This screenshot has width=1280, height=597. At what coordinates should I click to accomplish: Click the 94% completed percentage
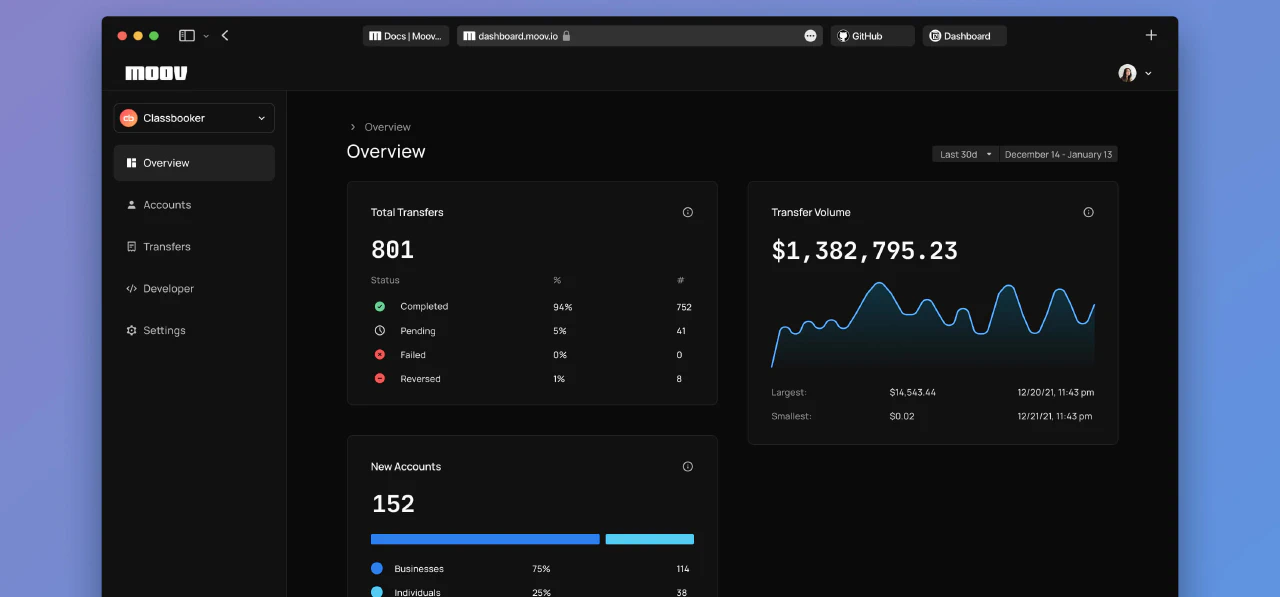[563, 307]
